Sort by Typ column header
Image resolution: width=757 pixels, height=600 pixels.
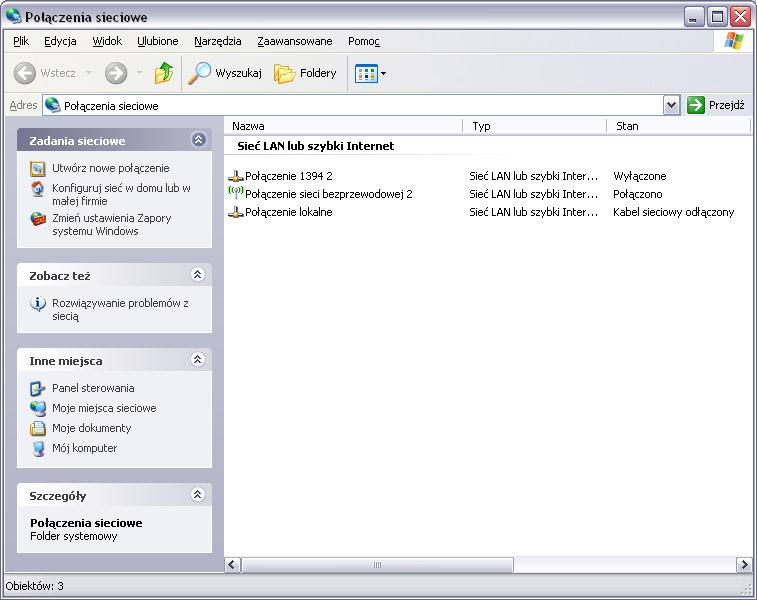click(x=534, y=126)
